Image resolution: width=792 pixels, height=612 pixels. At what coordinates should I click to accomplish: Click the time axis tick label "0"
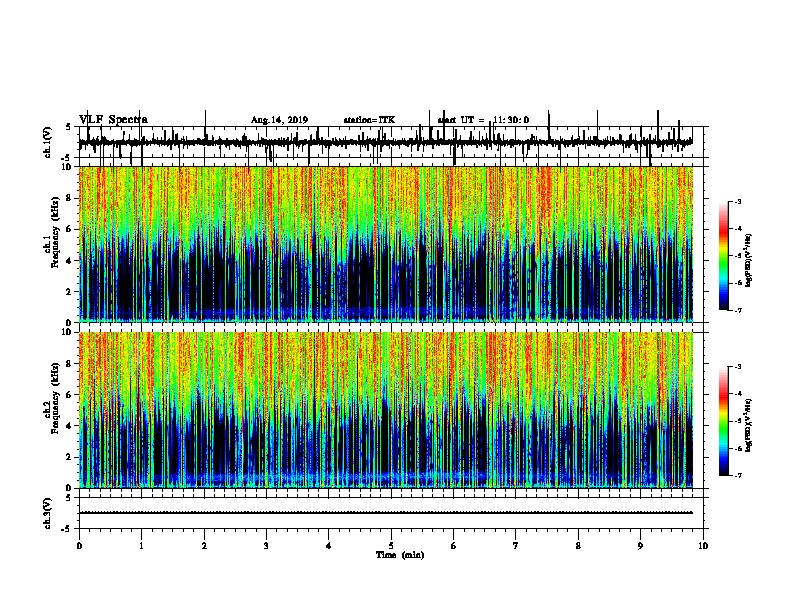click(79, 546)
